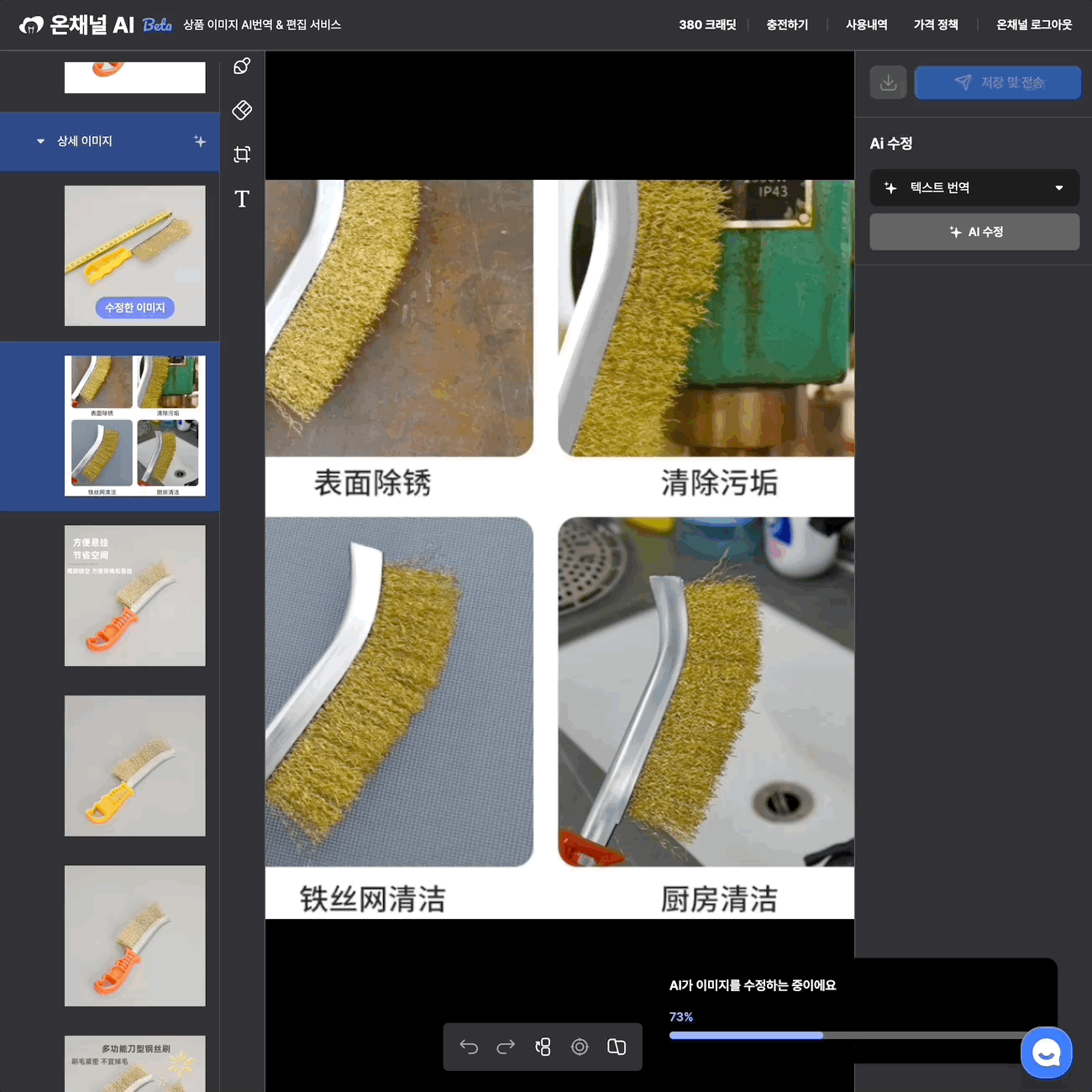This screenshot has height=1092, width=1092.
Task: Click the download icon button
Action: click(888, 82)
